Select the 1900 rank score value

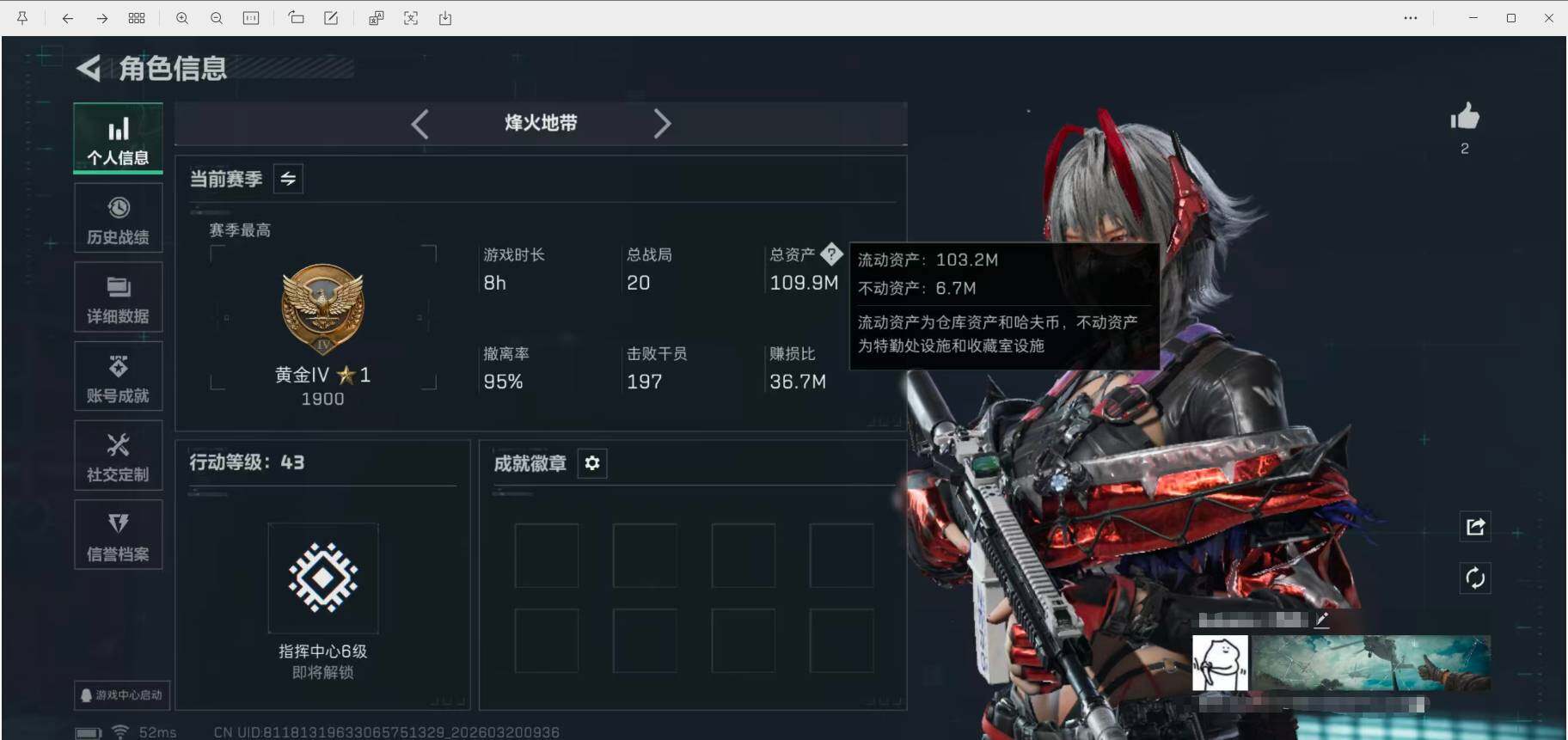pos(322,399)
